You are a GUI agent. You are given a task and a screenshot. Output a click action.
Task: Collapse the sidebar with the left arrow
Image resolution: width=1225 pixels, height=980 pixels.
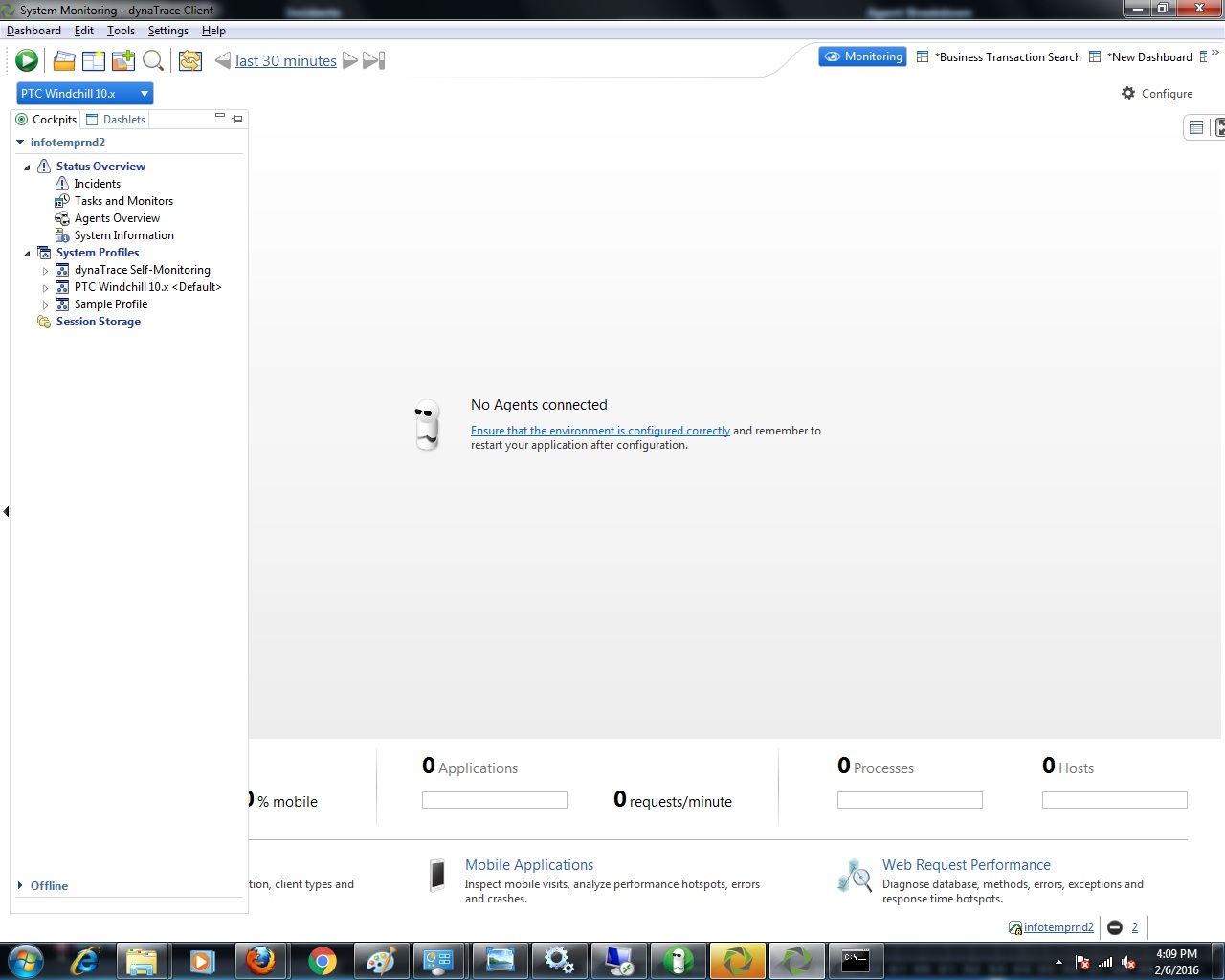point(6,512)
